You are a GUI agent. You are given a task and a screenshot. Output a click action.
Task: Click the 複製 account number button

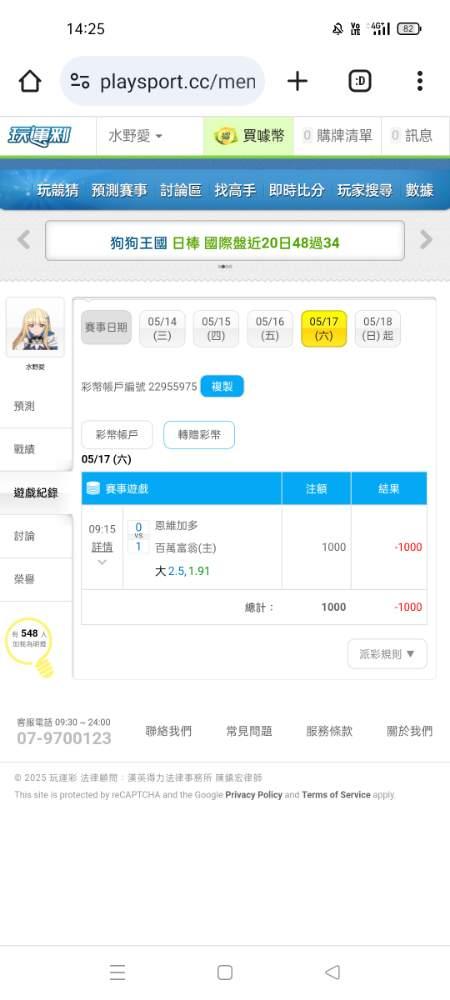(222, 386)
